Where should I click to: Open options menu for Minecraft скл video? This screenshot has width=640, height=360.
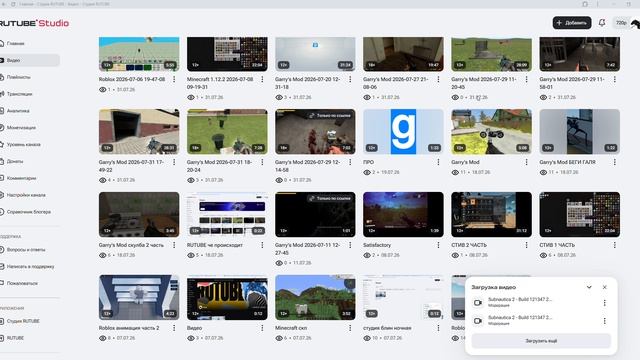[x=350, y=328]
